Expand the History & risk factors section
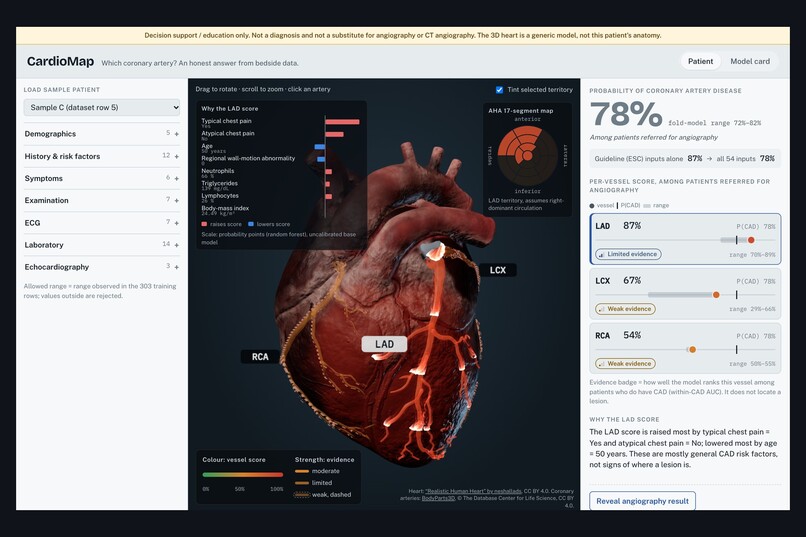Image resolution: width=806 pixels, height=537 pixels. click(x=102, y=156)
